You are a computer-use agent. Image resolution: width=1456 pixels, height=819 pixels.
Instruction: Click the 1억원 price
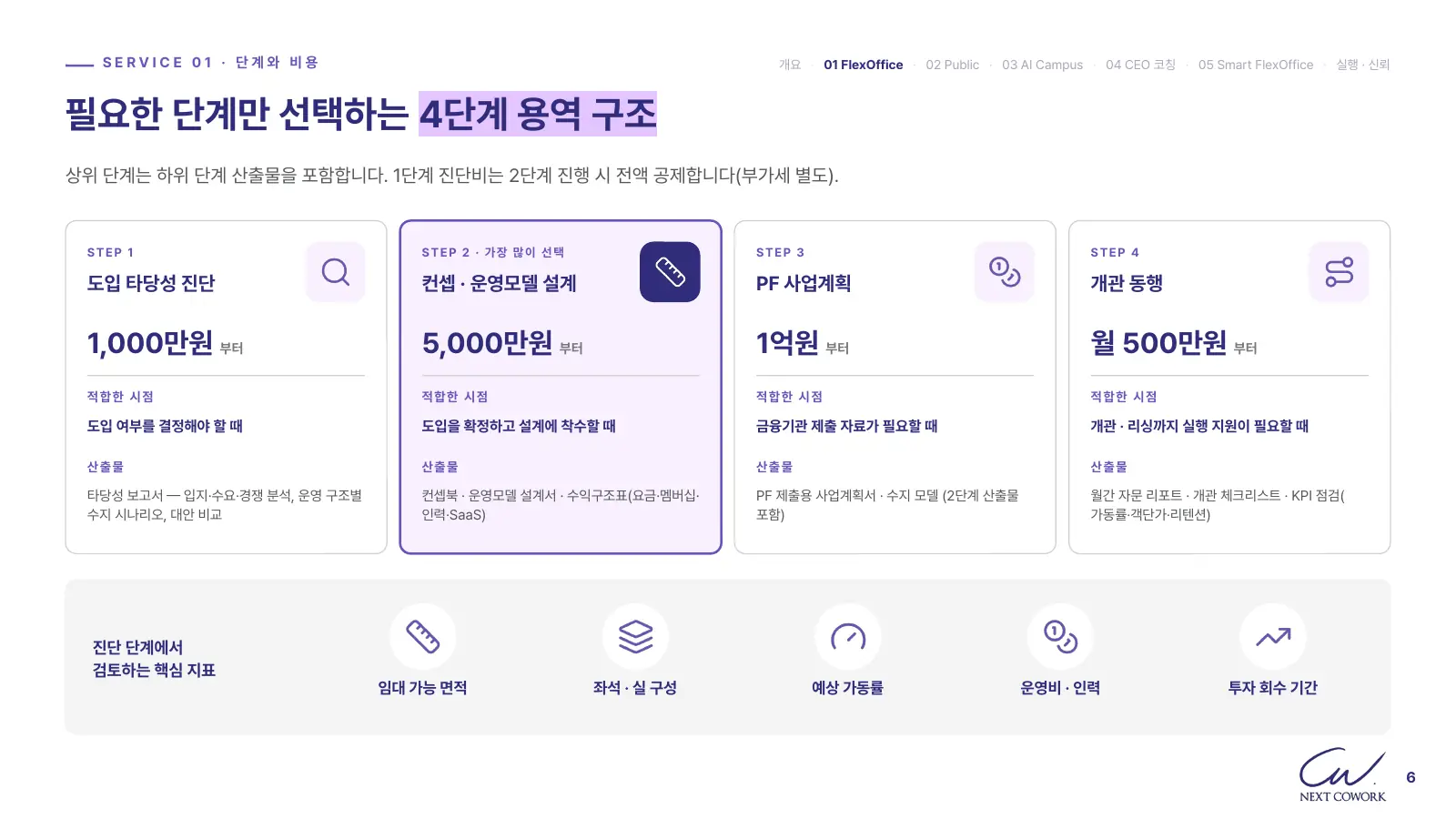coord(787,343)
